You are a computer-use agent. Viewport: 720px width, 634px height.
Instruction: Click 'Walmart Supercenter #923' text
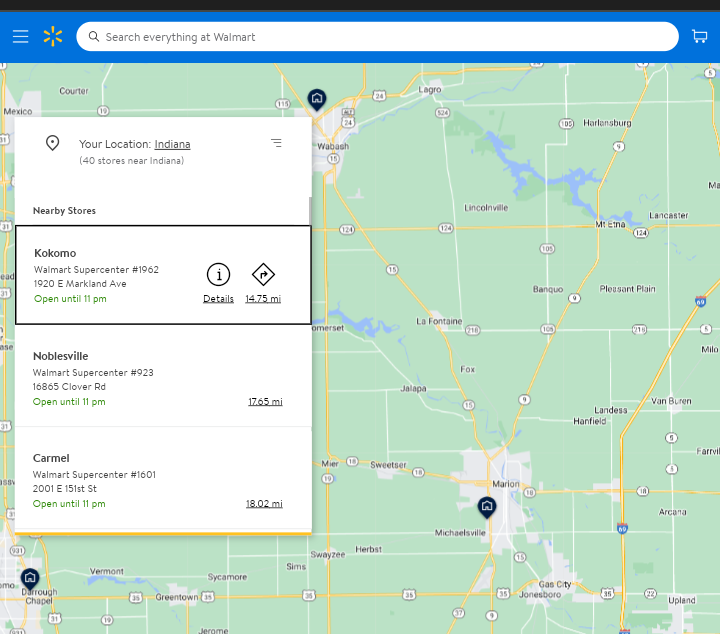93,372
